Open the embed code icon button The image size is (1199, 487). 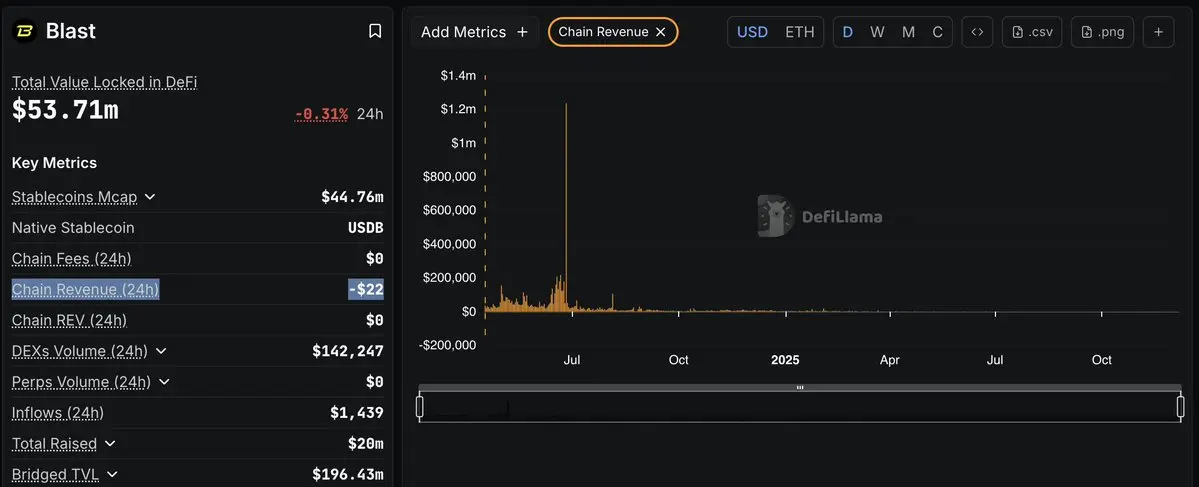tap(976, 32)
